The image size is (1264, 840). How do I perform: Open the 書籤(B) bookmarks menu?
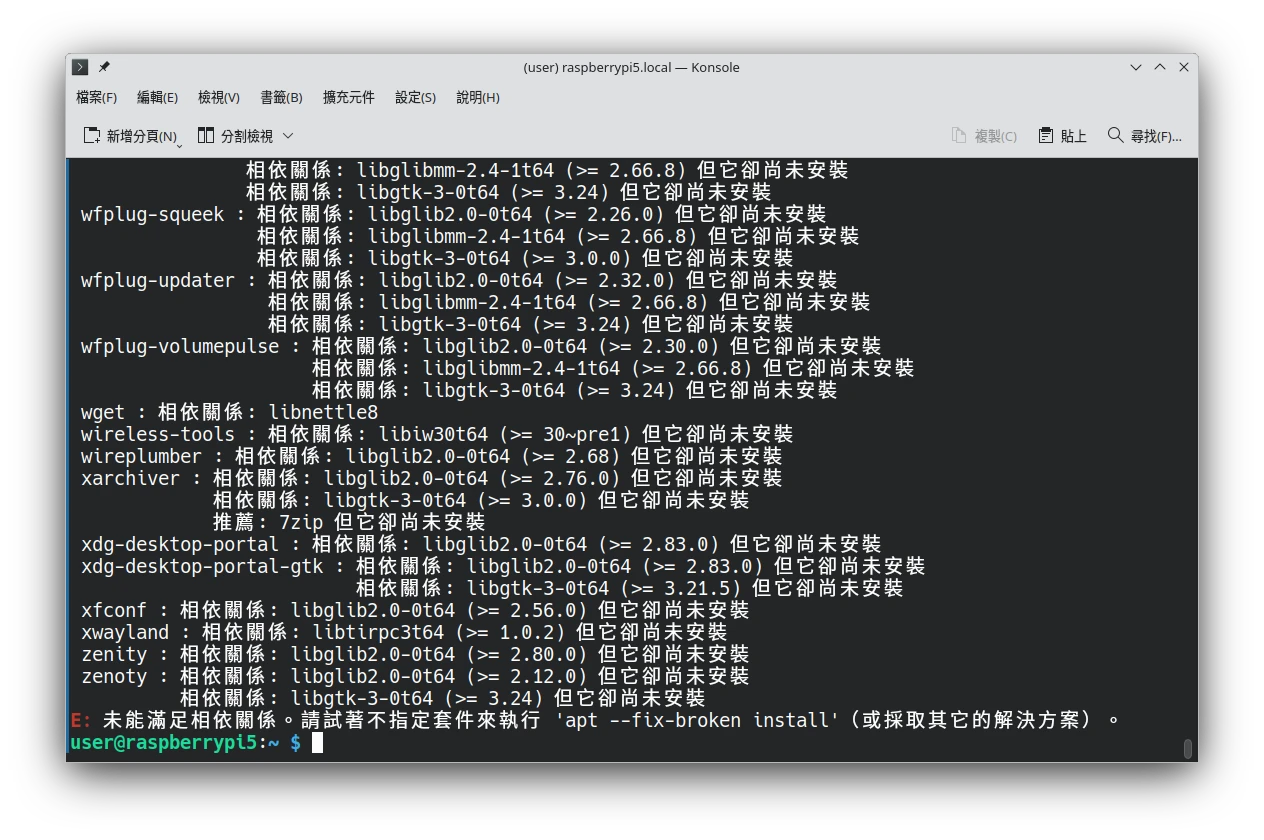coord(281,98)
